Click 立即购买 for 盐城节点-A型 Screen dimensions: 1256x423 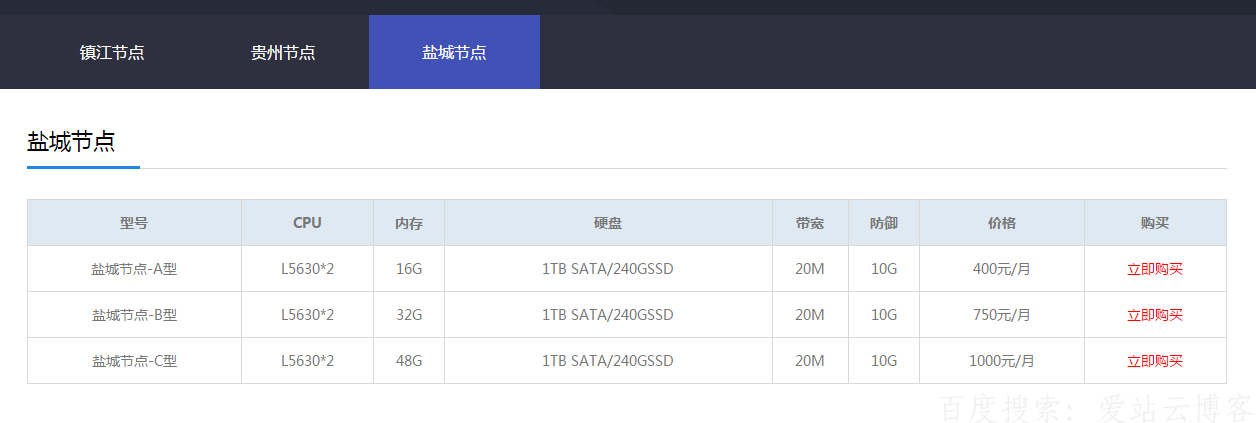coord(1154,269)
